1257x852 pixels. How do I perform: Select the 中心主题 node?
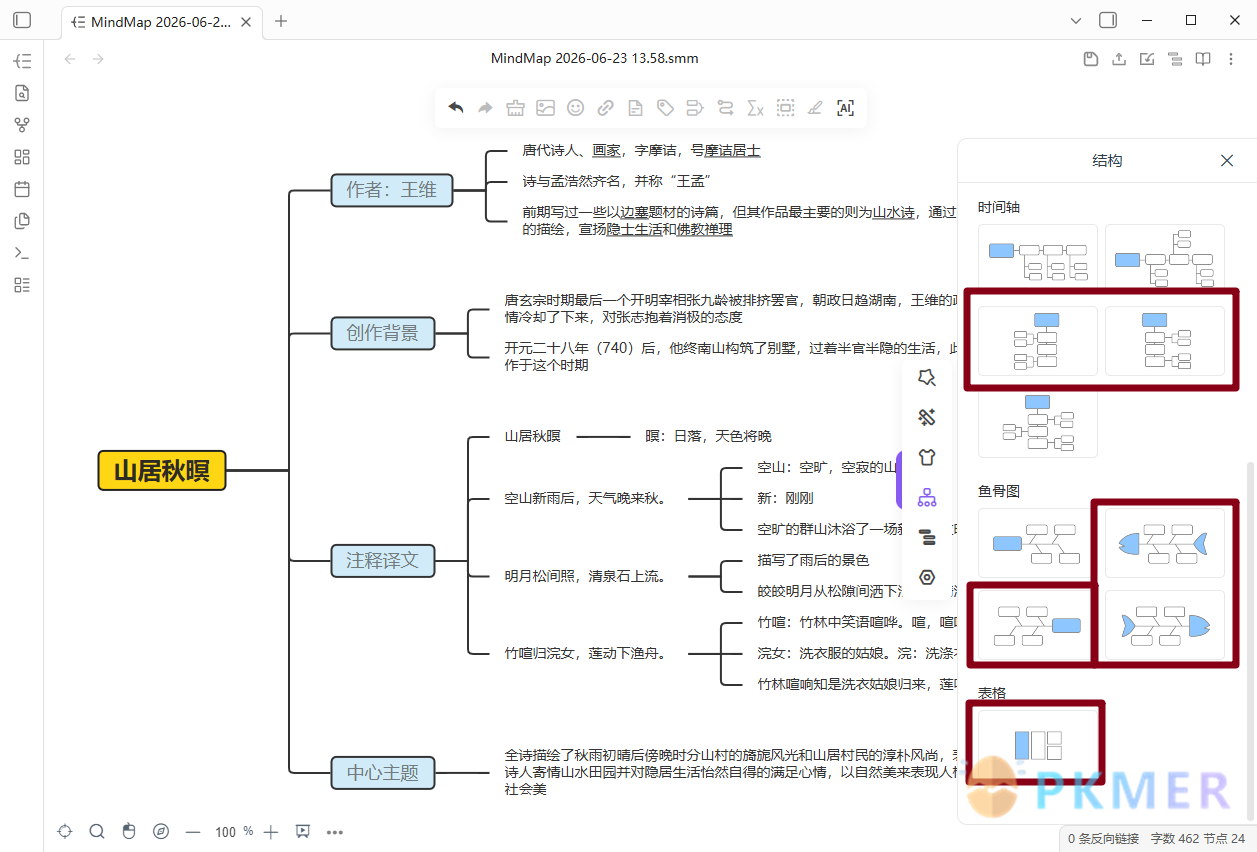coord(383,772)
